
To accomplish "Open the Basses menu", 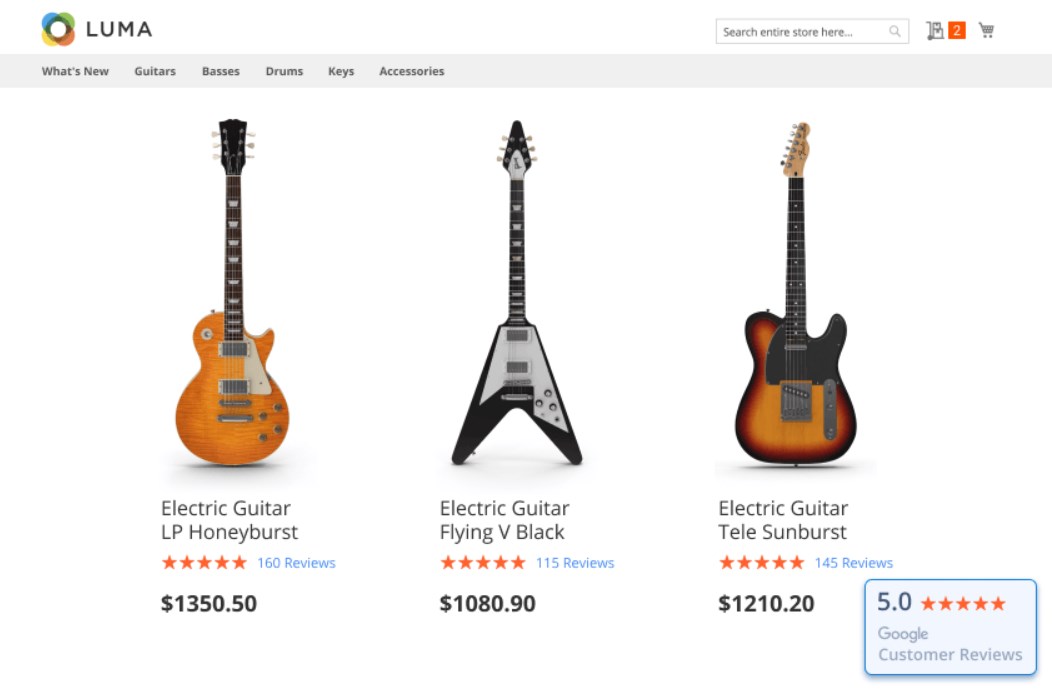I will tap(221, 71).
